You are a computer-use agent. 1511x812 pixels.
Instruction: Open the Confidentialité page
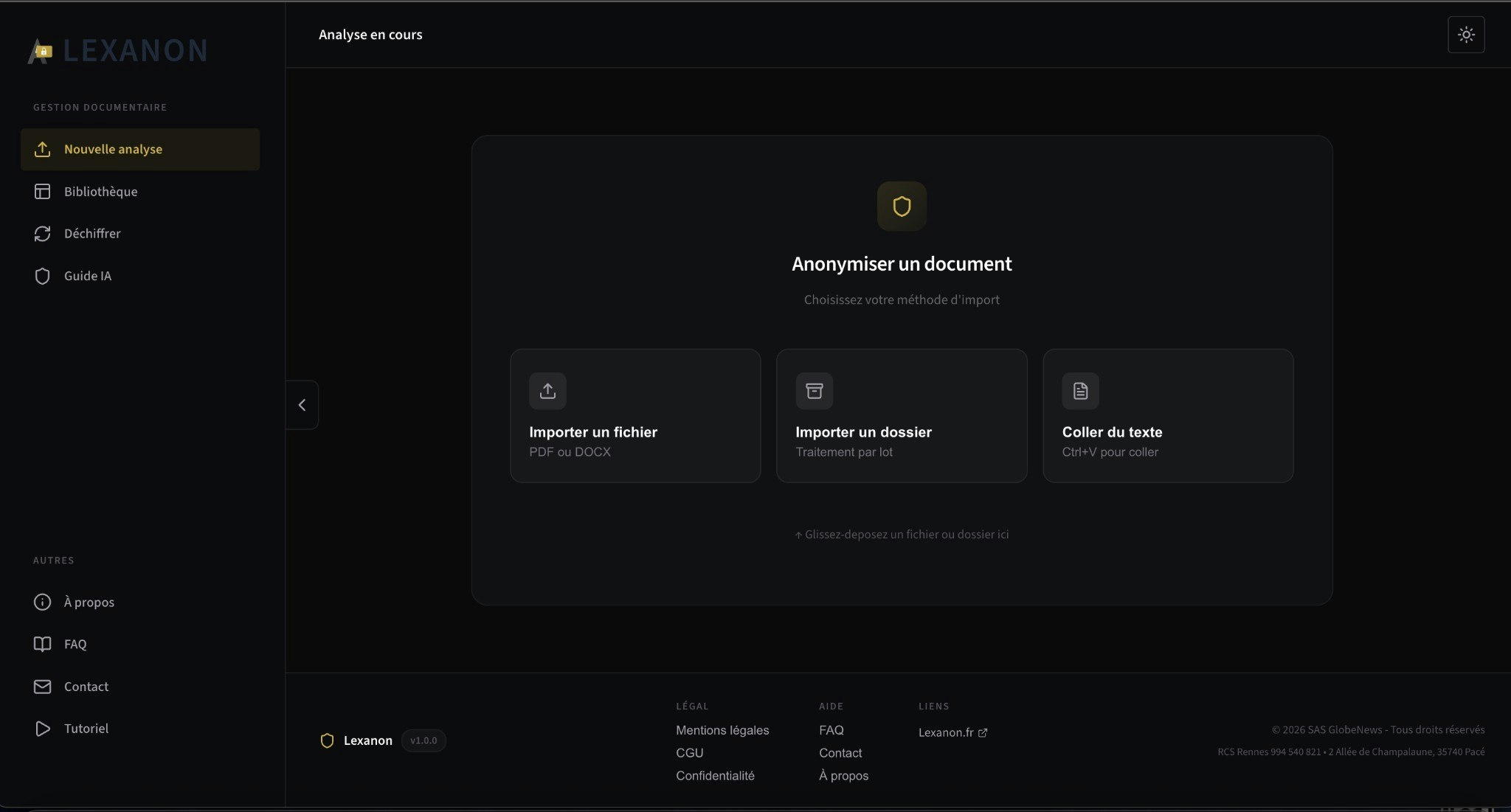point(715,775)
